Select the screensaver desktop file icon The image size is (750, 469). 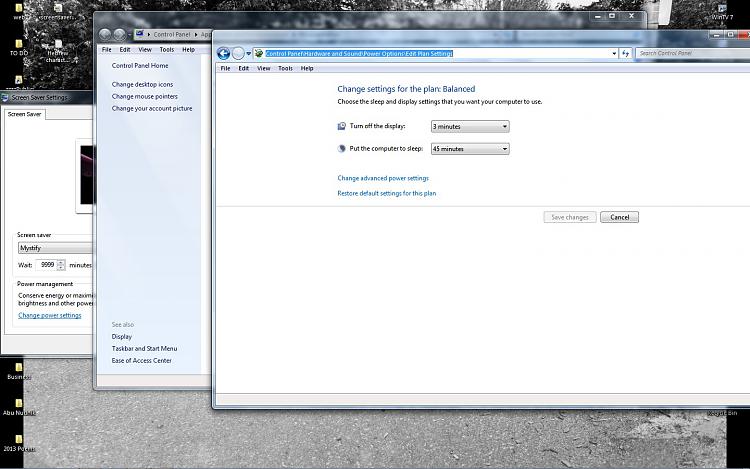coord(58,12)
